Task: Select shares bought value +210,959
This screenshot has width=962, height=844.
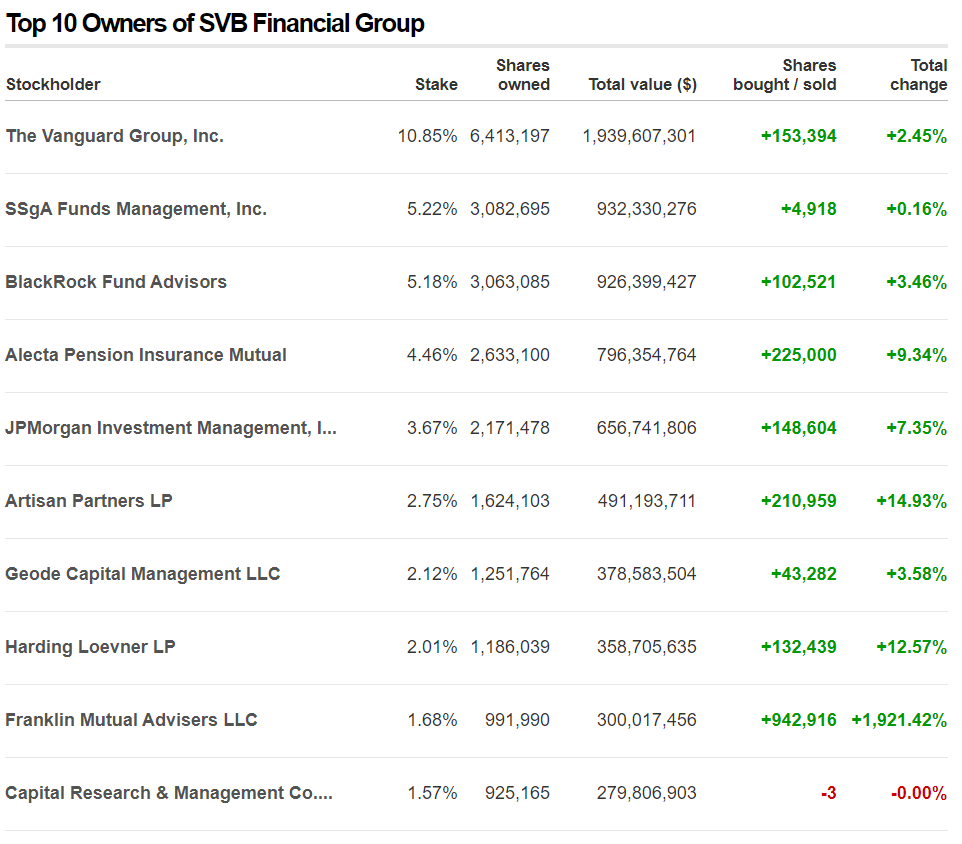Action: pyautogui.click(x=799, y=501)
